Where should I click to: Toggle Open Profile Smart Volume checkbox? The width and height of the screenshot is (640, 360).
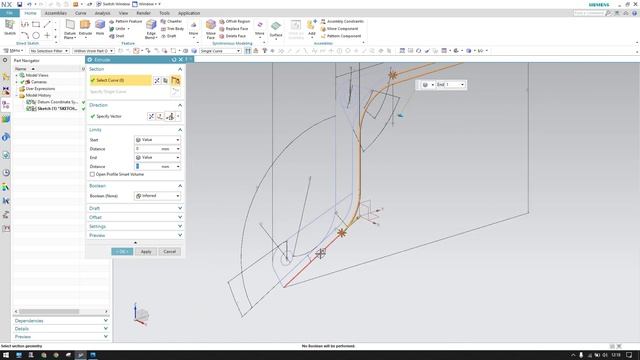[92, 174]
